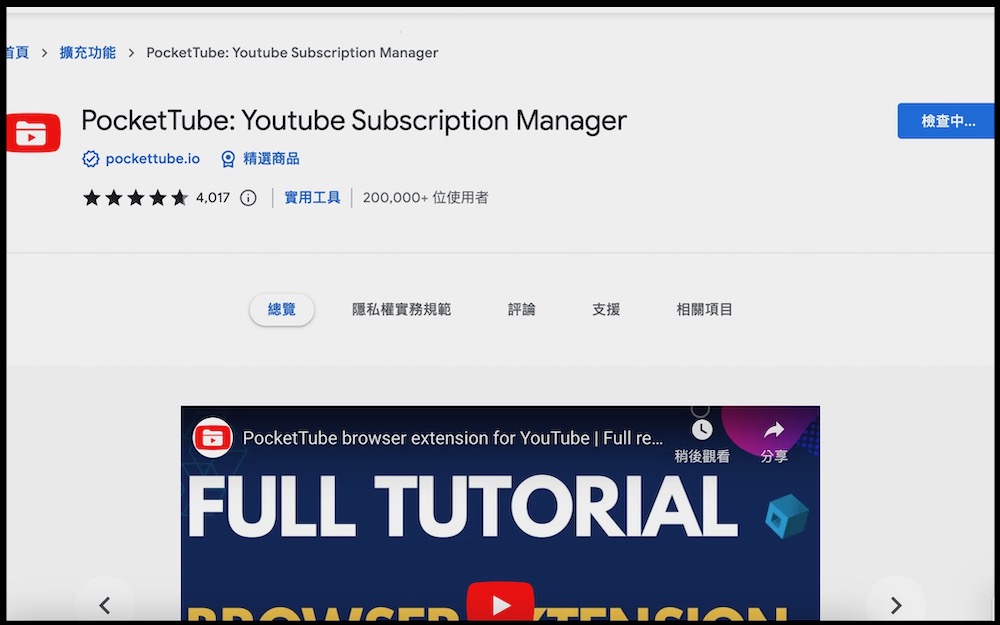Screen dimensions: 1000x625
Task: Click the verified badge beside pockettube.io
Action: [91, 159]
